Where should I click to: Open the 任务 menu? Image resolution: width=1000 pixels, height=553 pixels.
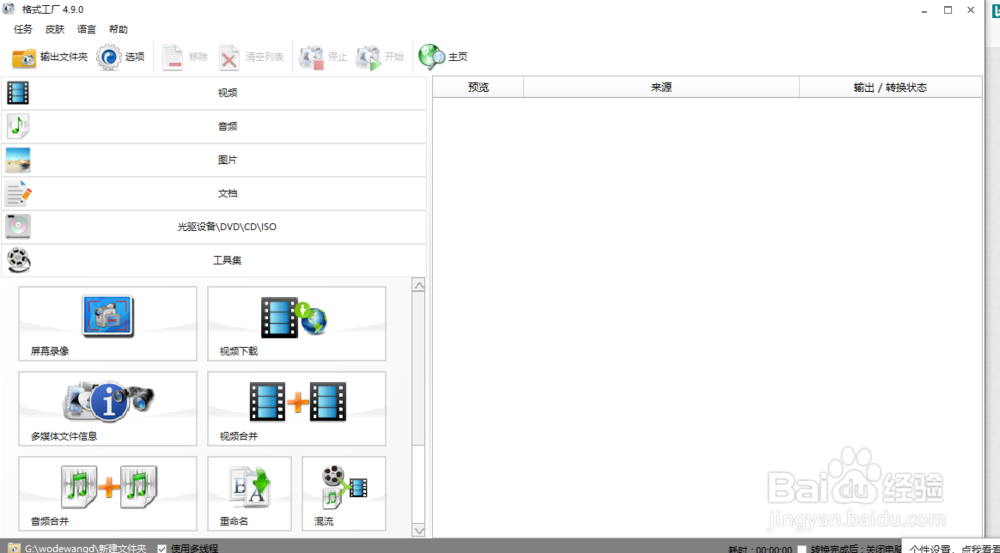coord(23,29)
